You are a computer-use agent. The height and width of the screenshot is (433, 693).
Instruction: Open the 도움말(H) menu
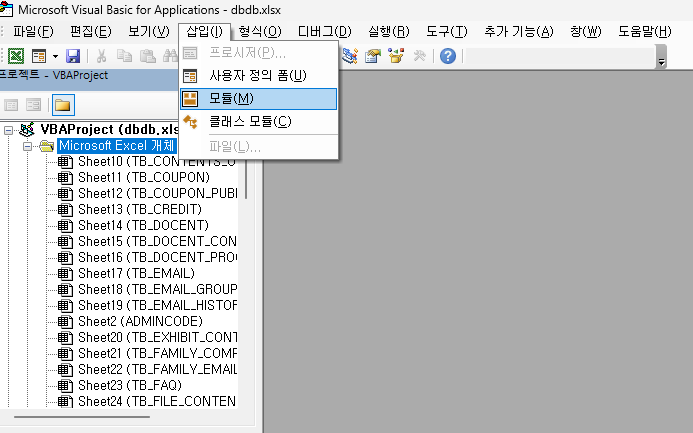pyautogui.click(x=644, y=31)
